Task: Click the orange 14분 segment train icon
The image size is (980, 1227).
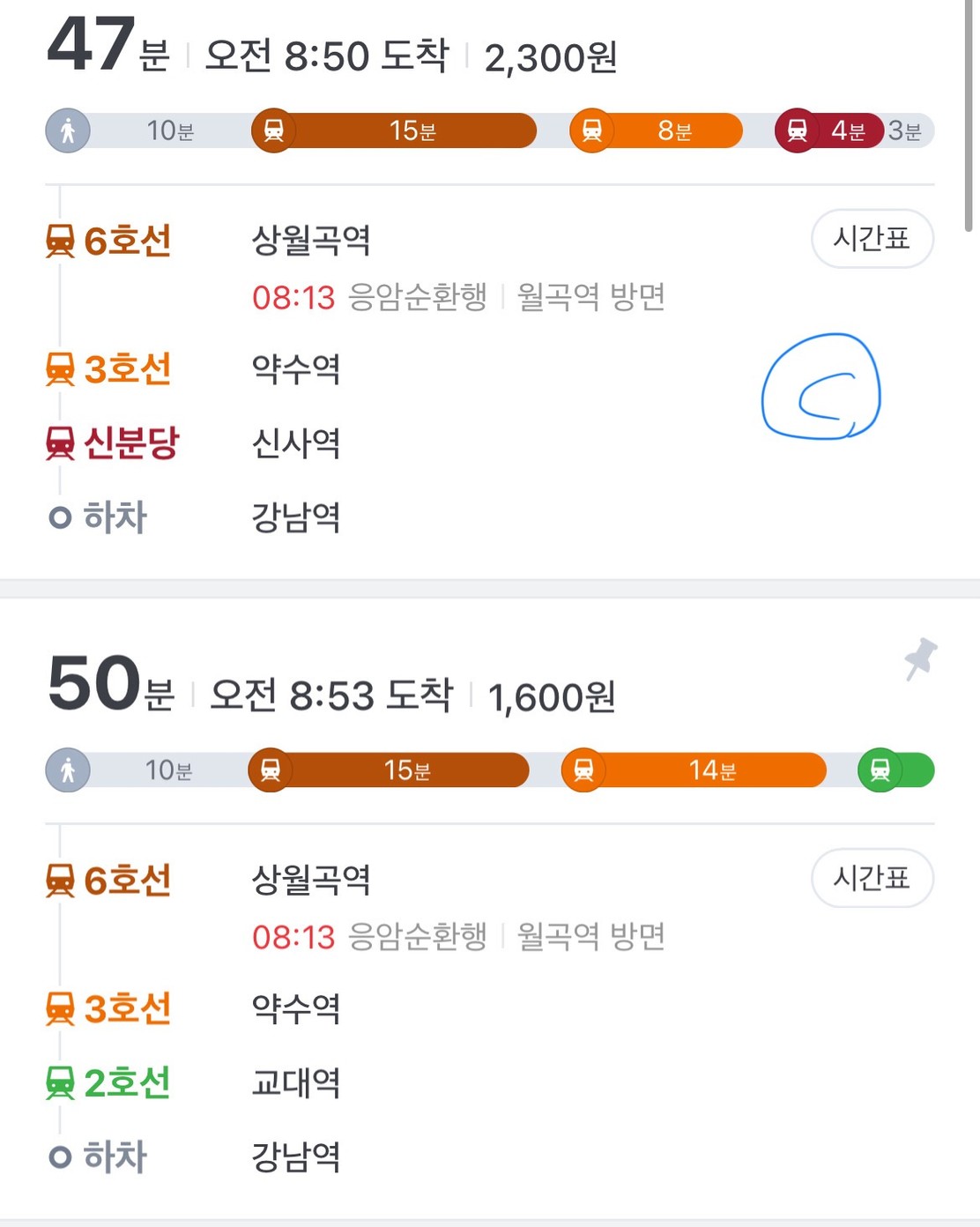Action: click(x=583, y=770)
